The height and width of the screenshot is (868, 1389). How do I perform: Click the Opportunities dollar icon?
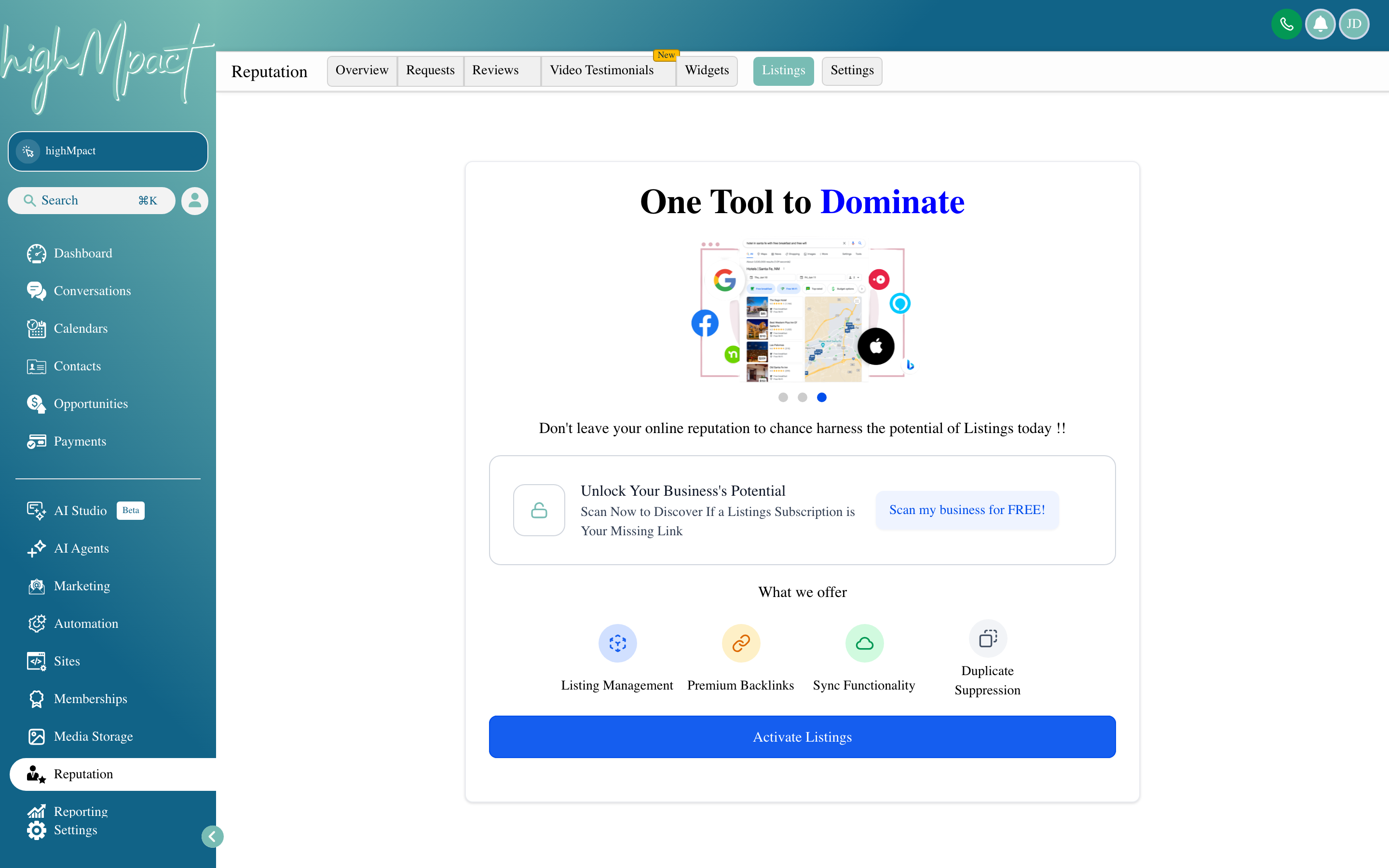coord(36,404)
